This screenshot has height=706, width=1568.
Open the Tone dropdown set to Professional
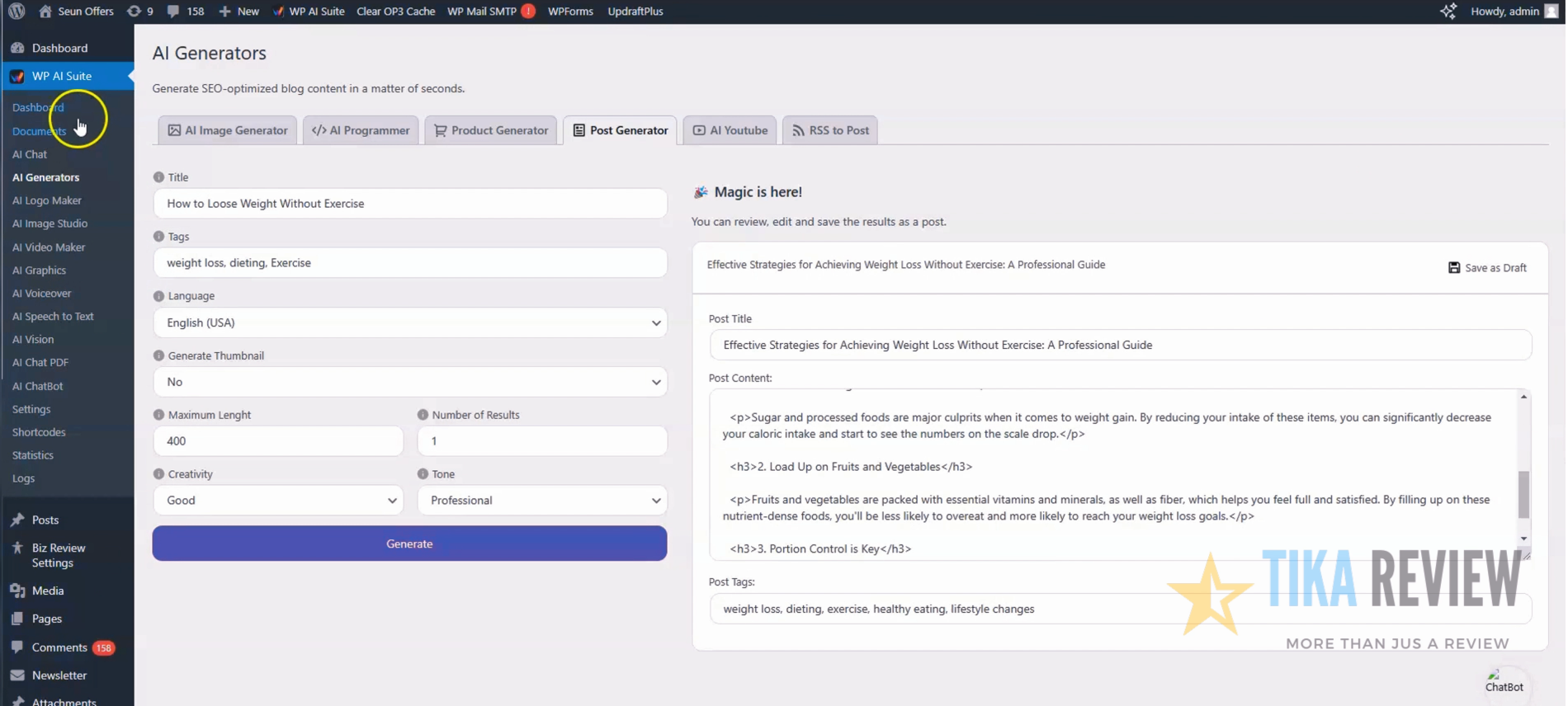point(542,501)
